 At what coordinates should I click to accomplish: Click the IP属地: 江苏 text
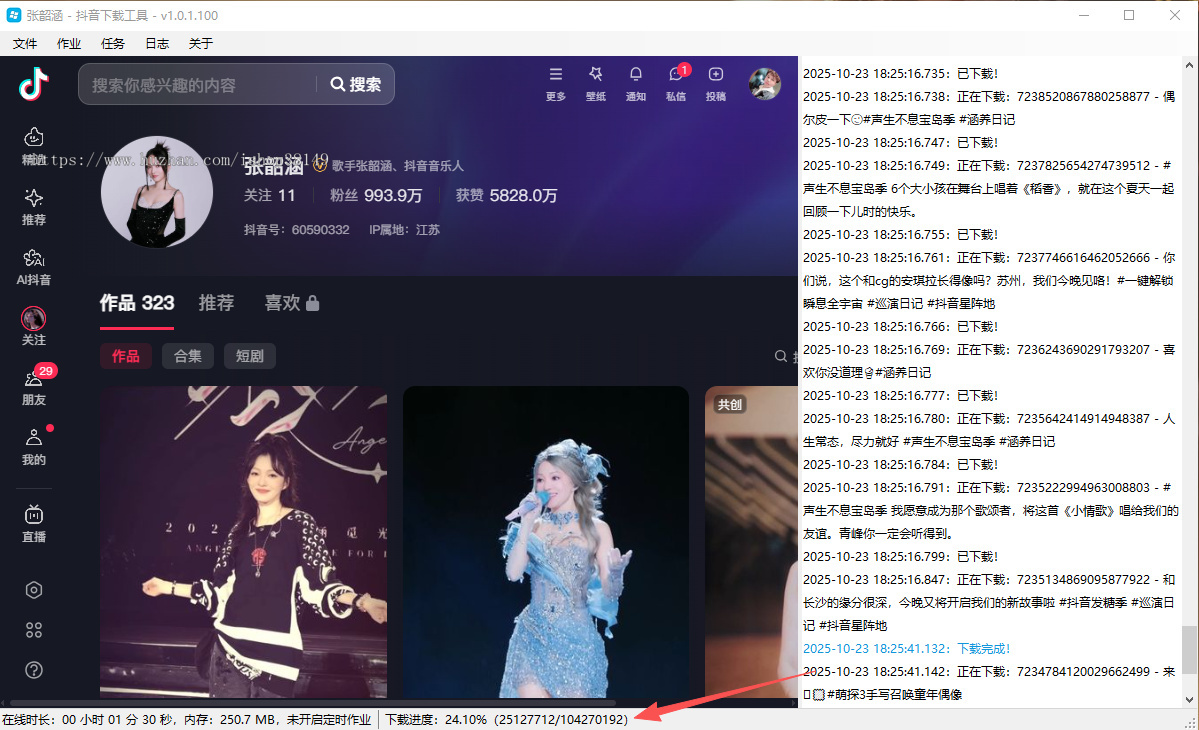405,229
